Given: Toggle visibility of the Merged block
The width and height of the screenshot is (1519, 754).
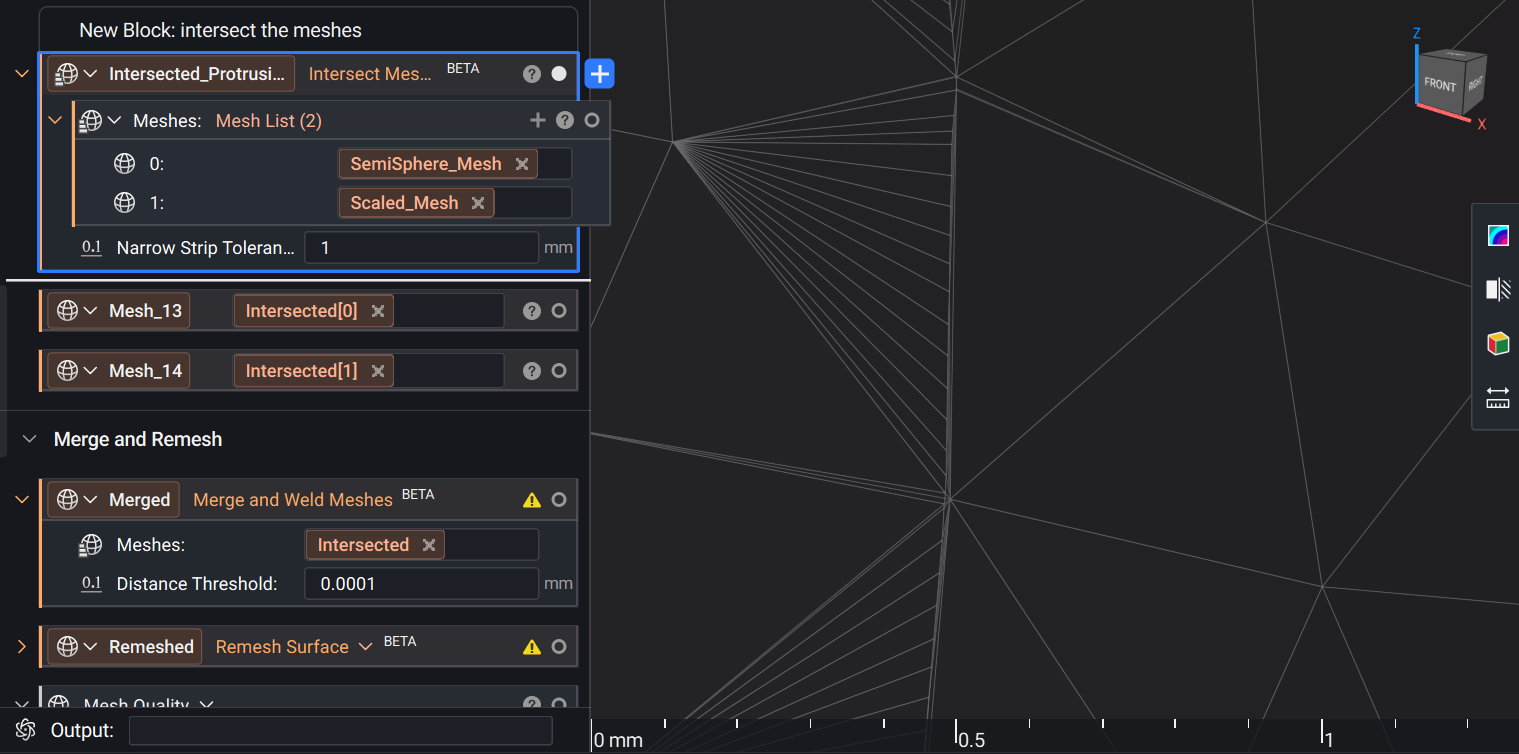Looking at the screenshot, I should 559,500.
